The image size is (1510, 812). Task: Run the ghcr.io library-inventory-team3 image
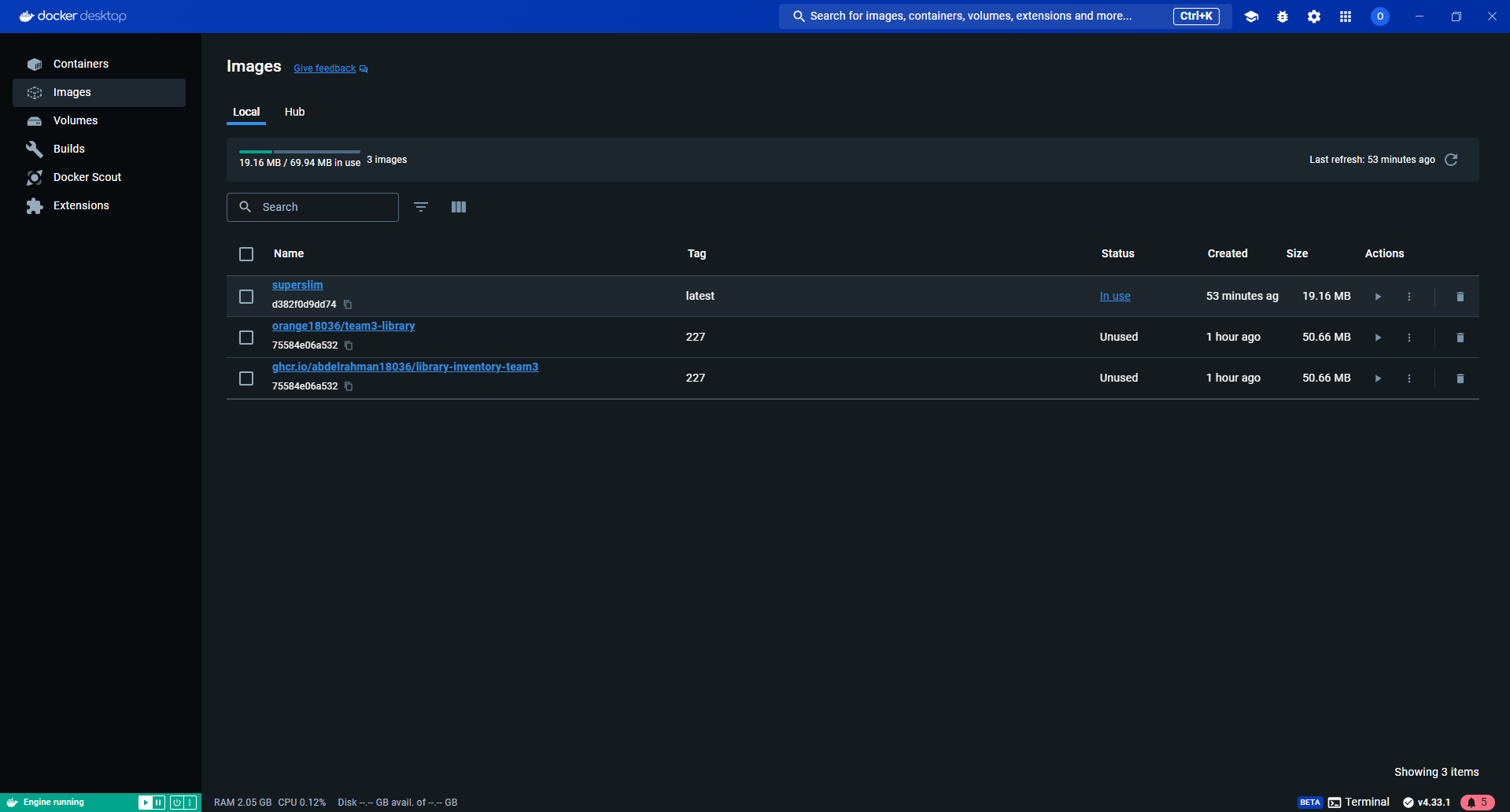pos(1378,378)
